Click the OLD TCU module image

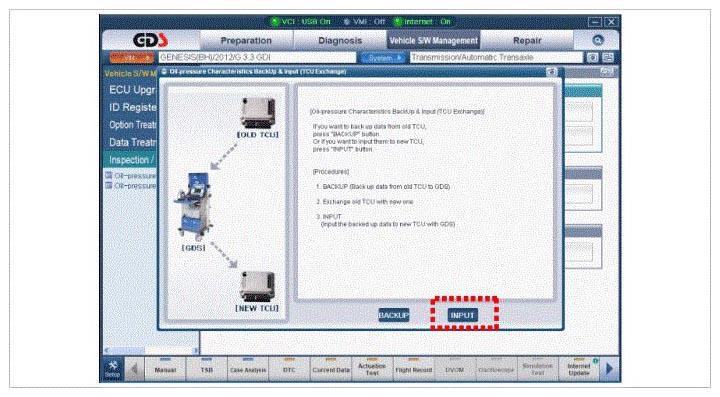(x=258, y=113)
